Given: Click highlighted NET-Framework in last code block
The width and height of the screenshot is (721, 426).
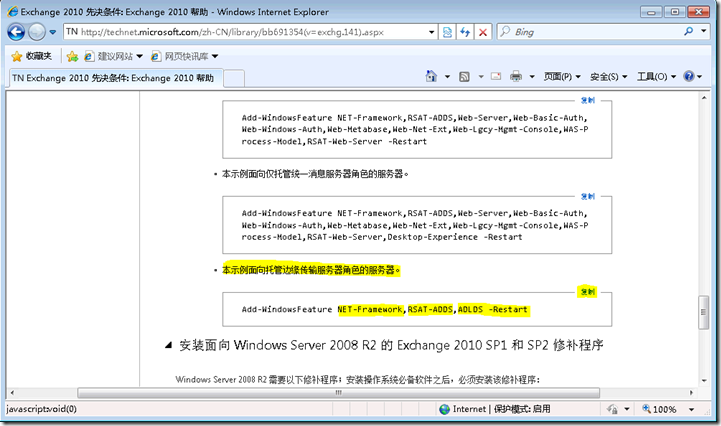Looking at the screenshot, I should [370, 310].
